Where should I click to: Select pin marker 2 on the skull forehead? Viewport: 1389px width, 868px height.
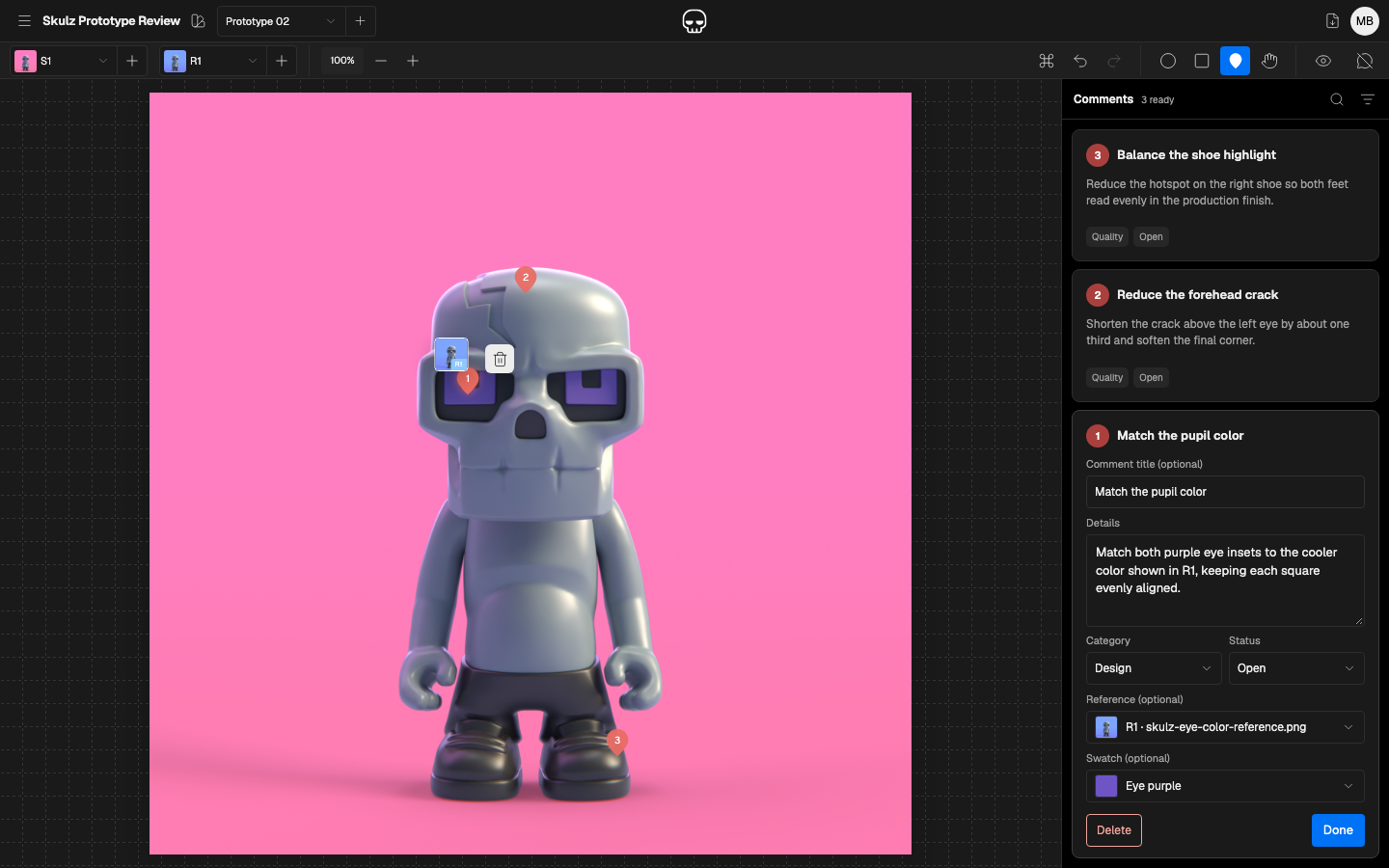coord(526,279)
